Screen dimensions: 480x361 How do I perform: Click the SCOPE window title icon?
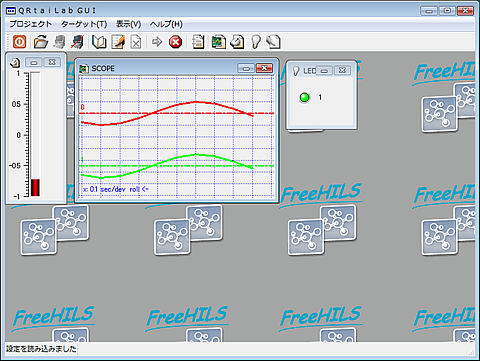click(84, 69)
